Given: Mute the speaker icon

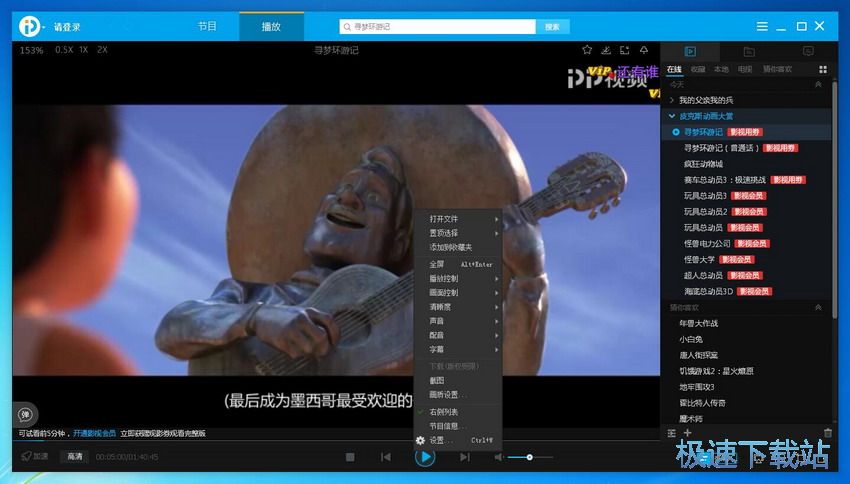Looking at the screenshot, I should click(498, 457).
